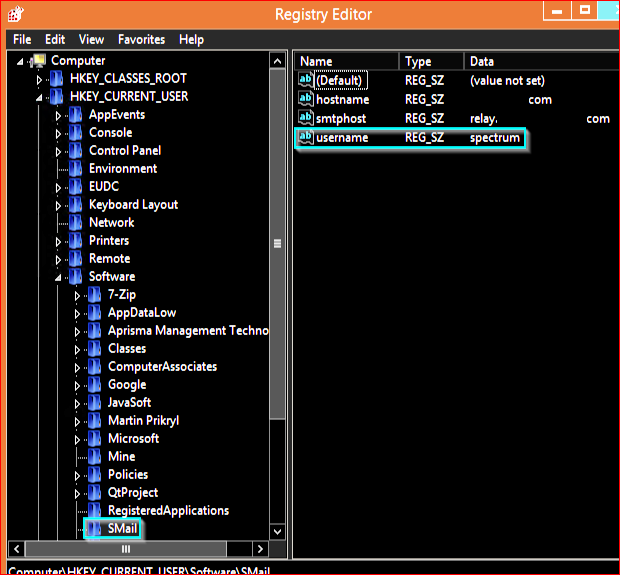Select the Control Panel registry key
This screenshot has height=575, width=620.
[125, 151]
